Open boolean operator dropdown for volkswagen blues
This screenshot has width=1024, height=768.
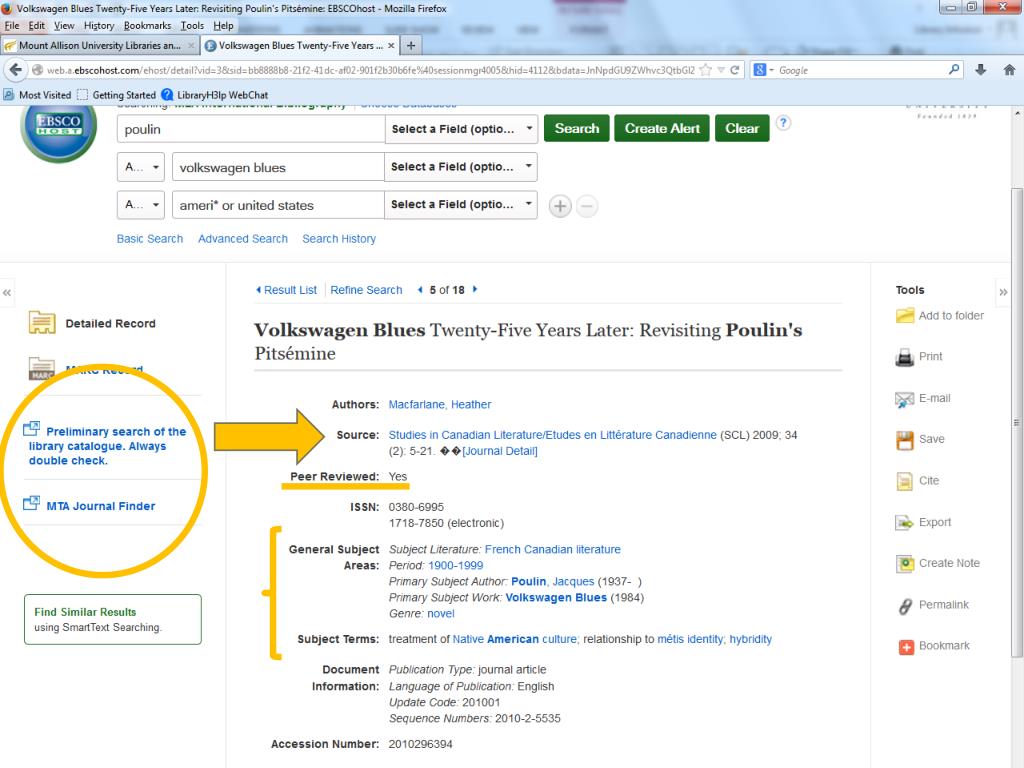(142, 167)
